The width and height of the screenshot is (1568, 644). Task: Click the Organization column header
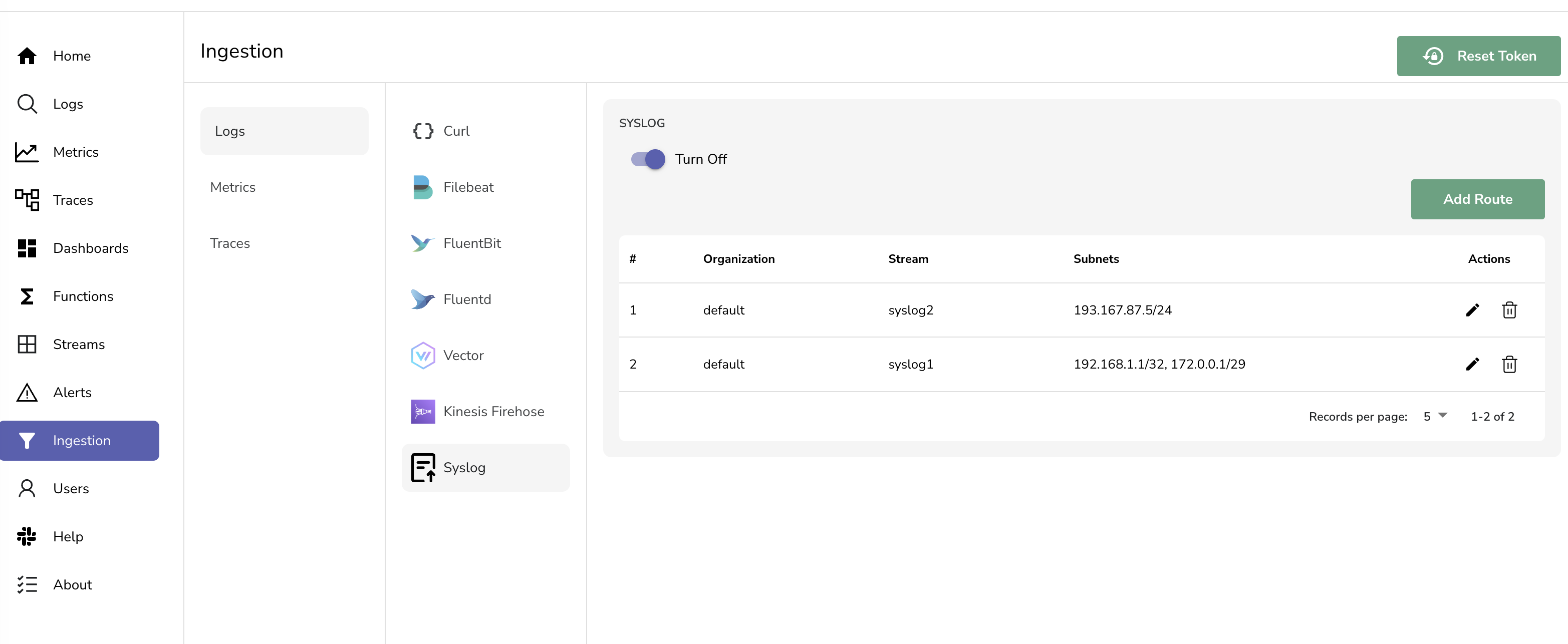pos(738,259)
